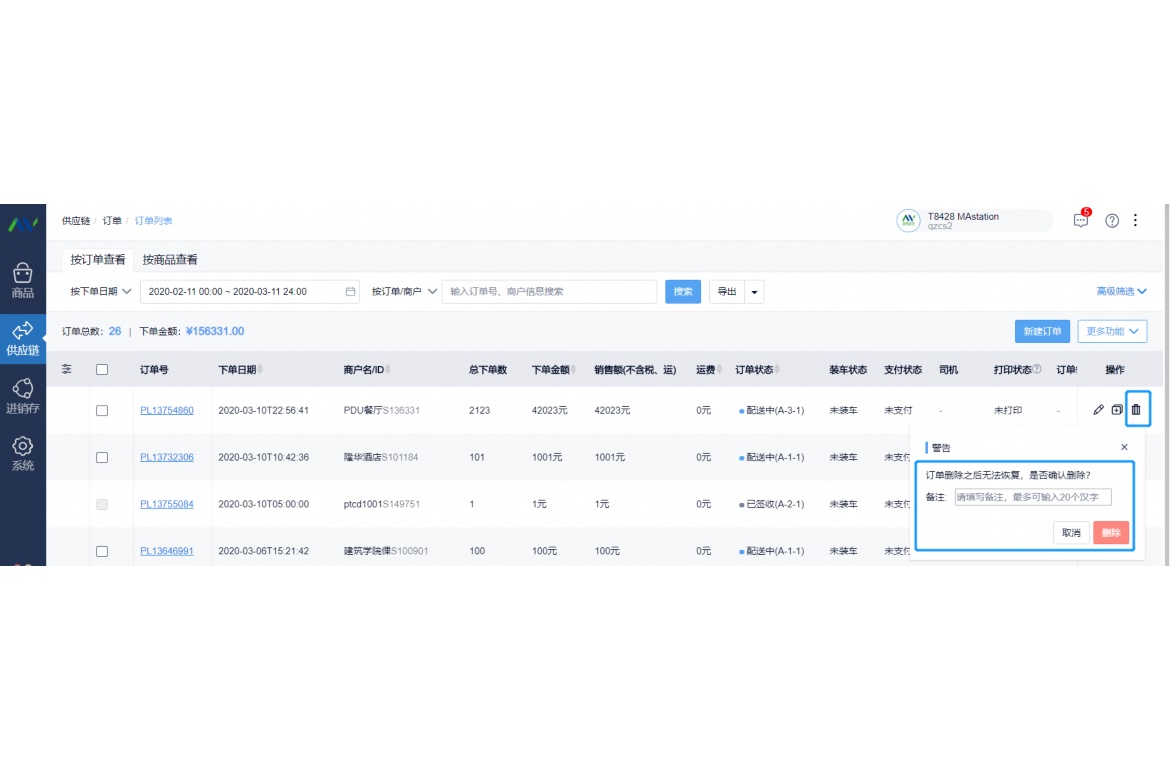Select the 按订单查看 tab
Screen dimensions: 1170x770
pos(98,260)
